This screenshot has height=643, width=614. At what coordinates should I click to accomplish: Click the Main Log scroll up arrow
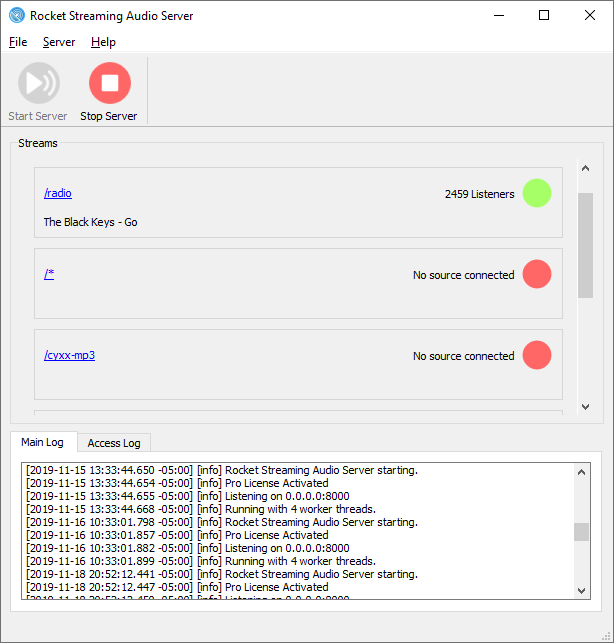(581, 472)
